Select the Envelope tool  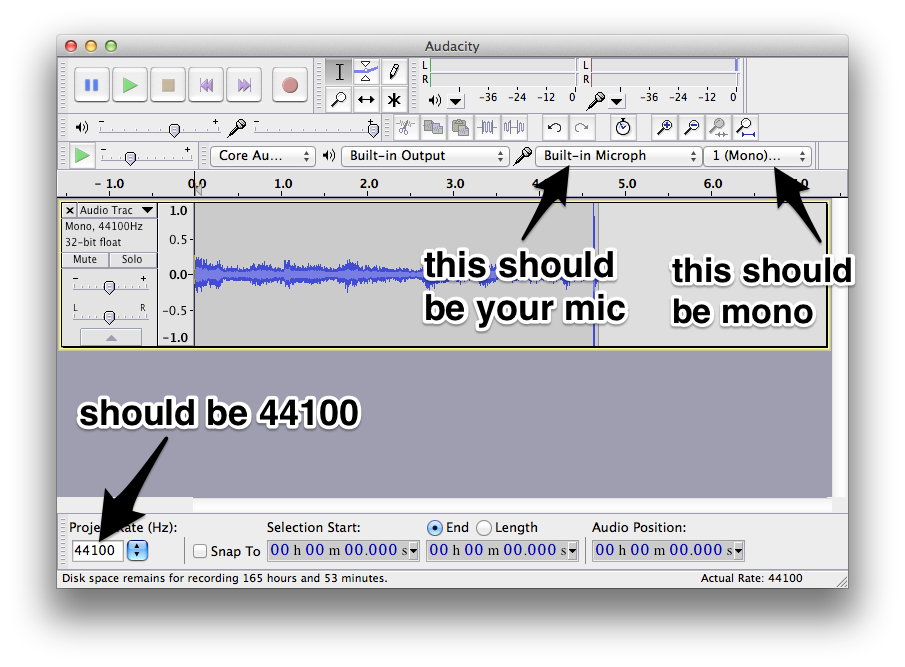tap(366, 72)
